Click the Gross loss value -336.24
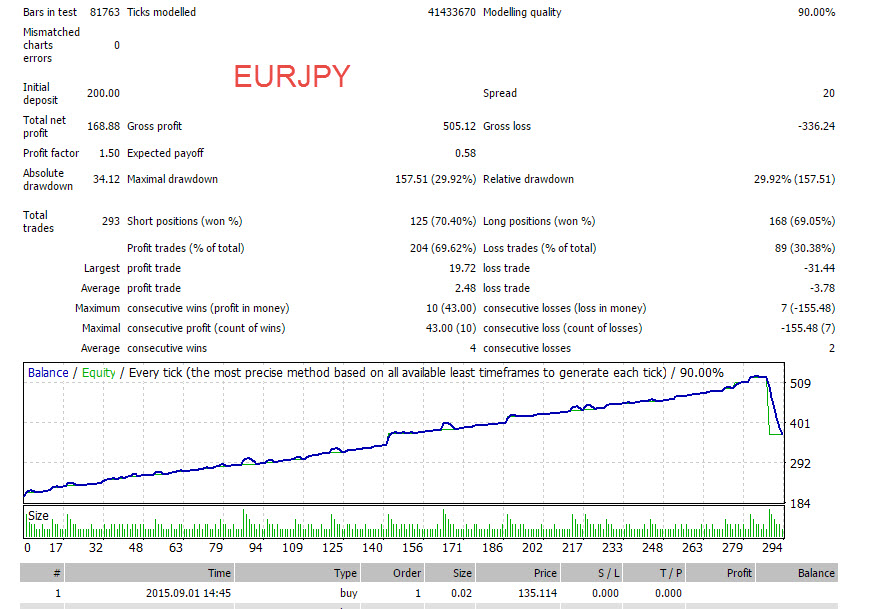886x609 pixels. tap(816, 126)
